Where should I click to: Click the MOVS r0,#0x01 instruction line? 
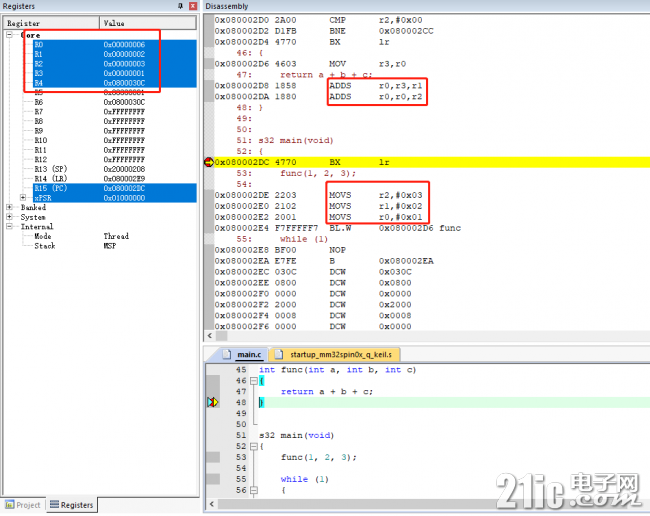click(318, 217)
